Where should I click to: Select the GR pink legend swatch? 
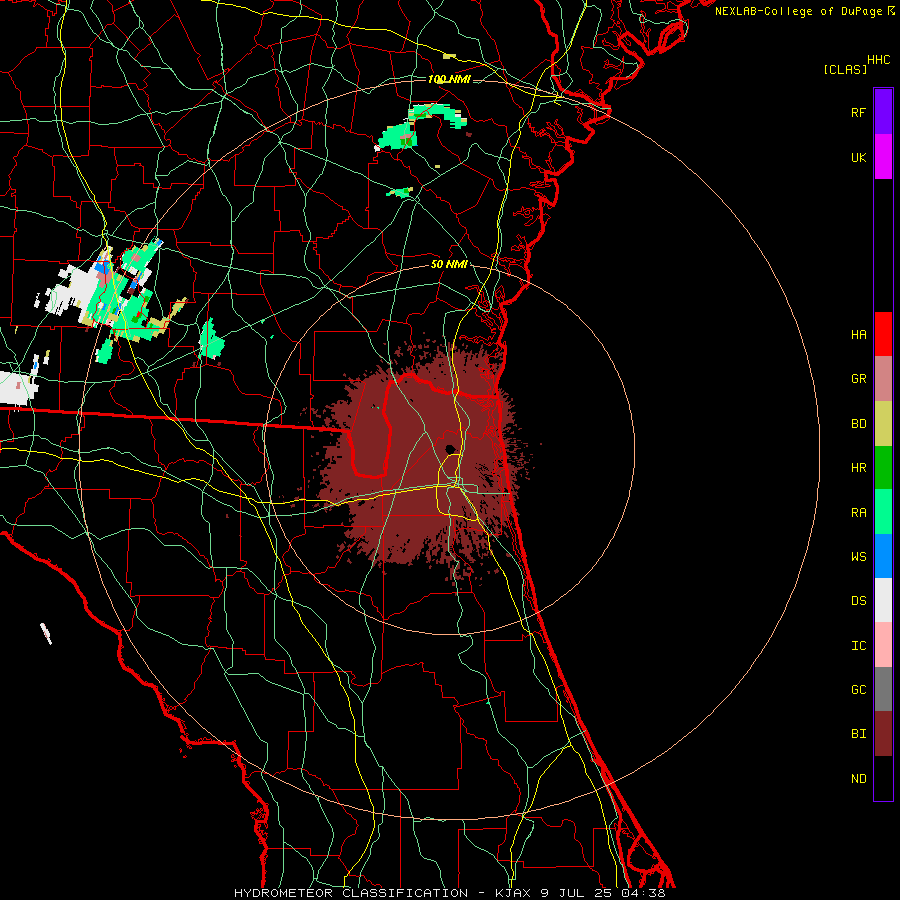(x=883, y=379)
